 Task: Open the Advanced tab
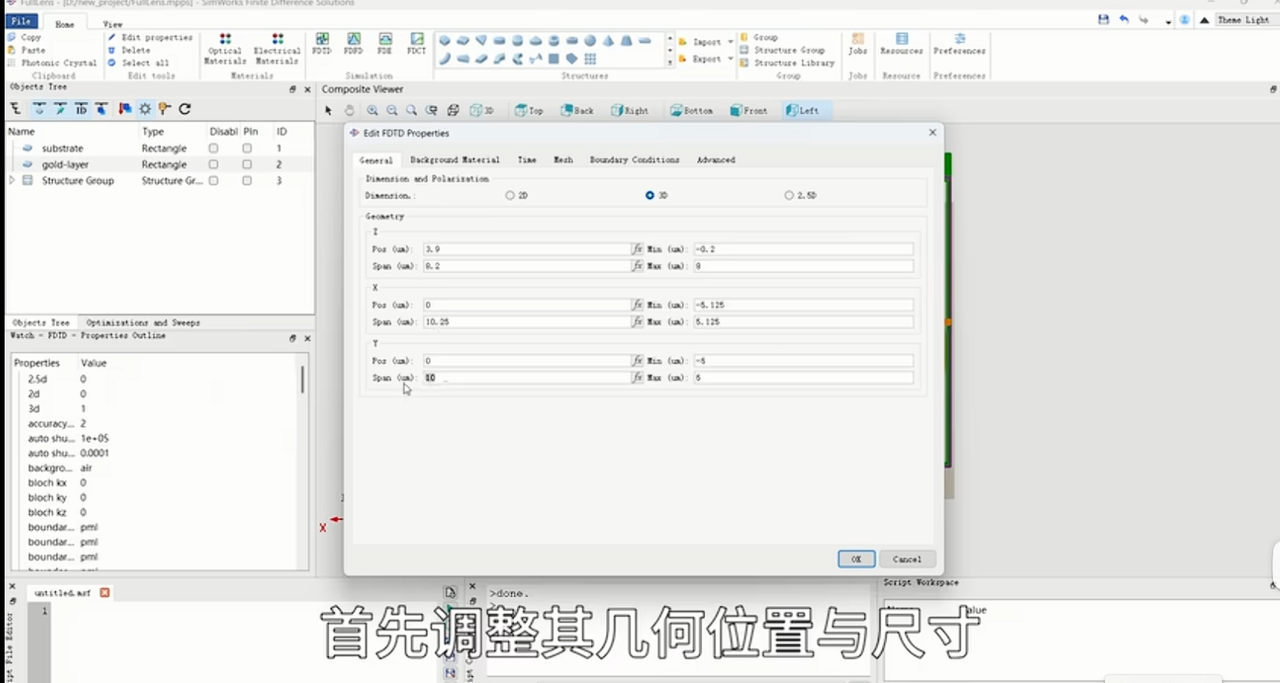coord(716,160)
